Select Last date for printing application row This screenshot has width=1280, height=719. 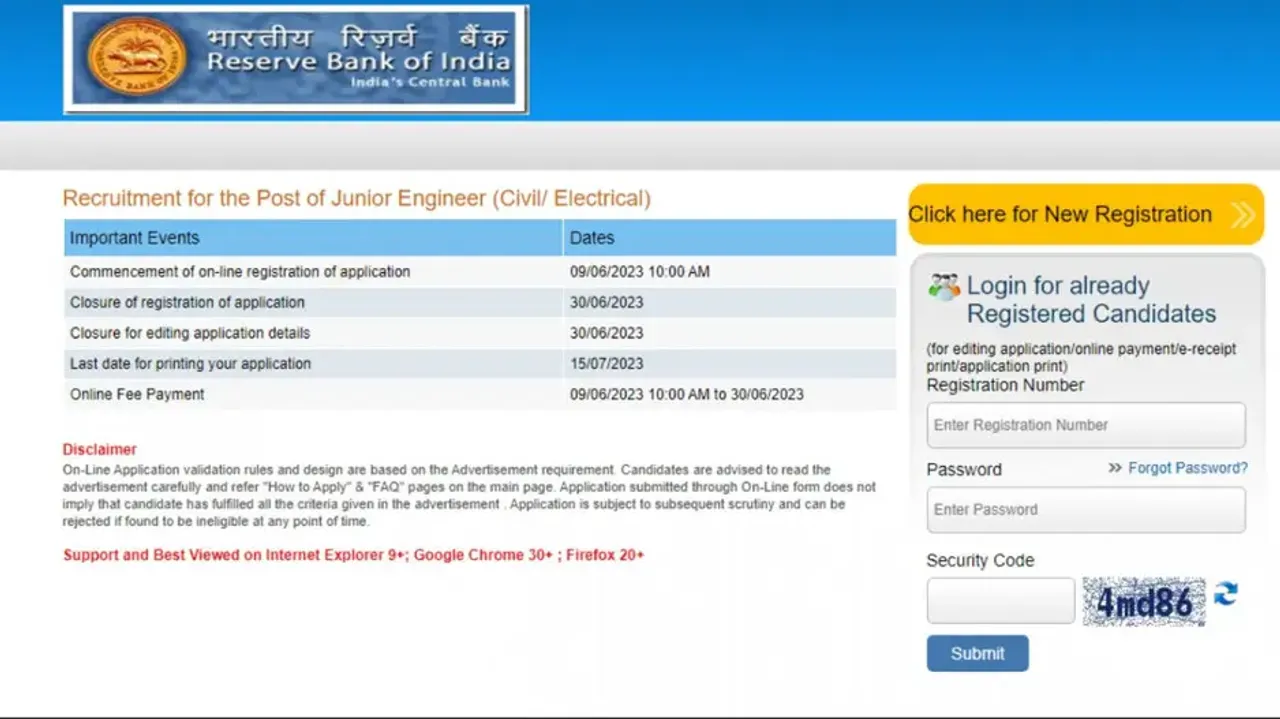(x=190, y=364)
